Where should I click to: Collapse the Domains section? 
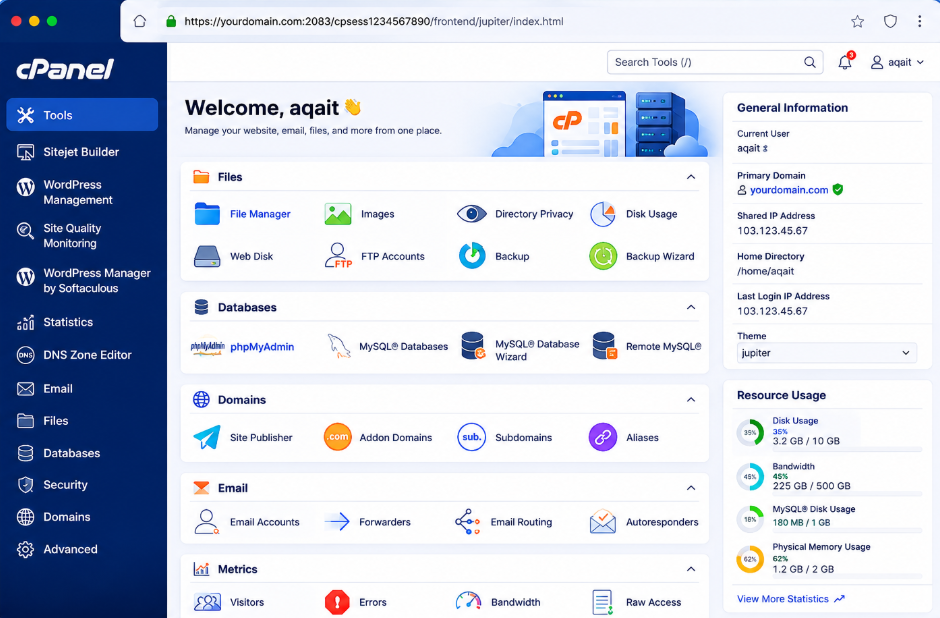pyautogui.click(x=691, y=399)
